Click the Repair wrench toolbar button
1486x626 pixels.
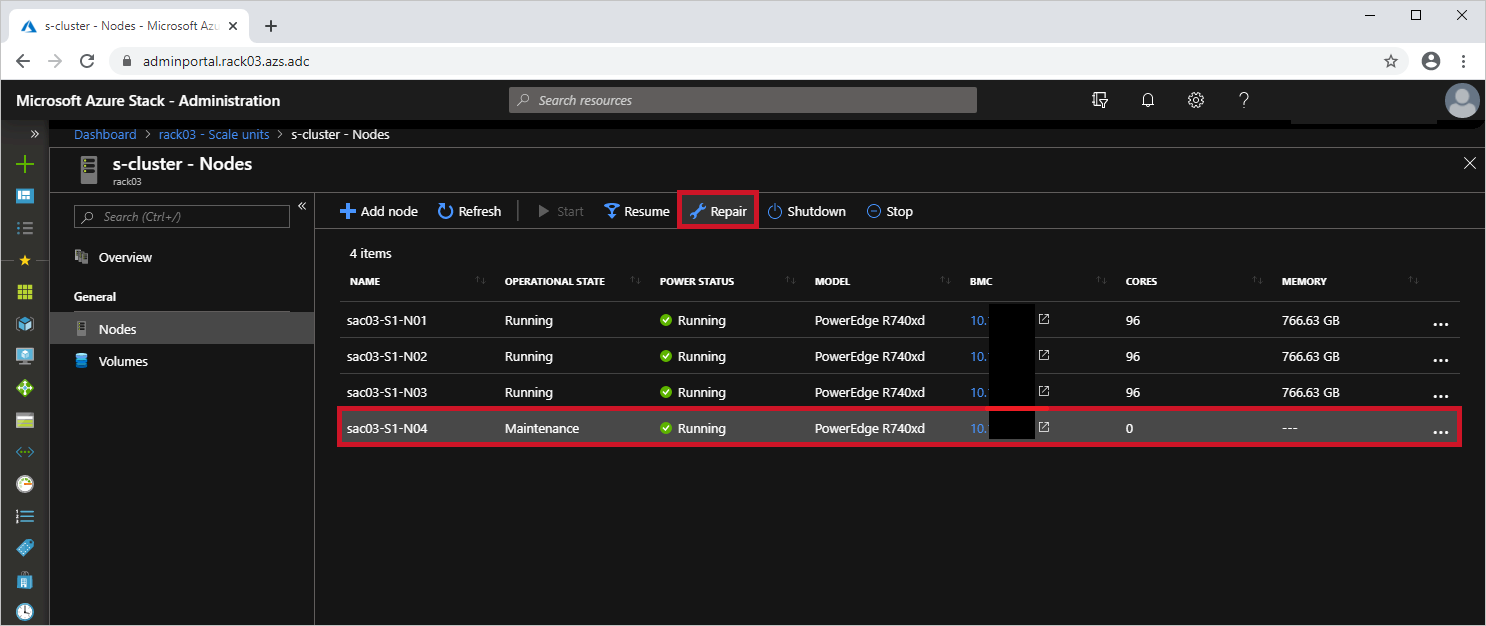coord(718,211)
